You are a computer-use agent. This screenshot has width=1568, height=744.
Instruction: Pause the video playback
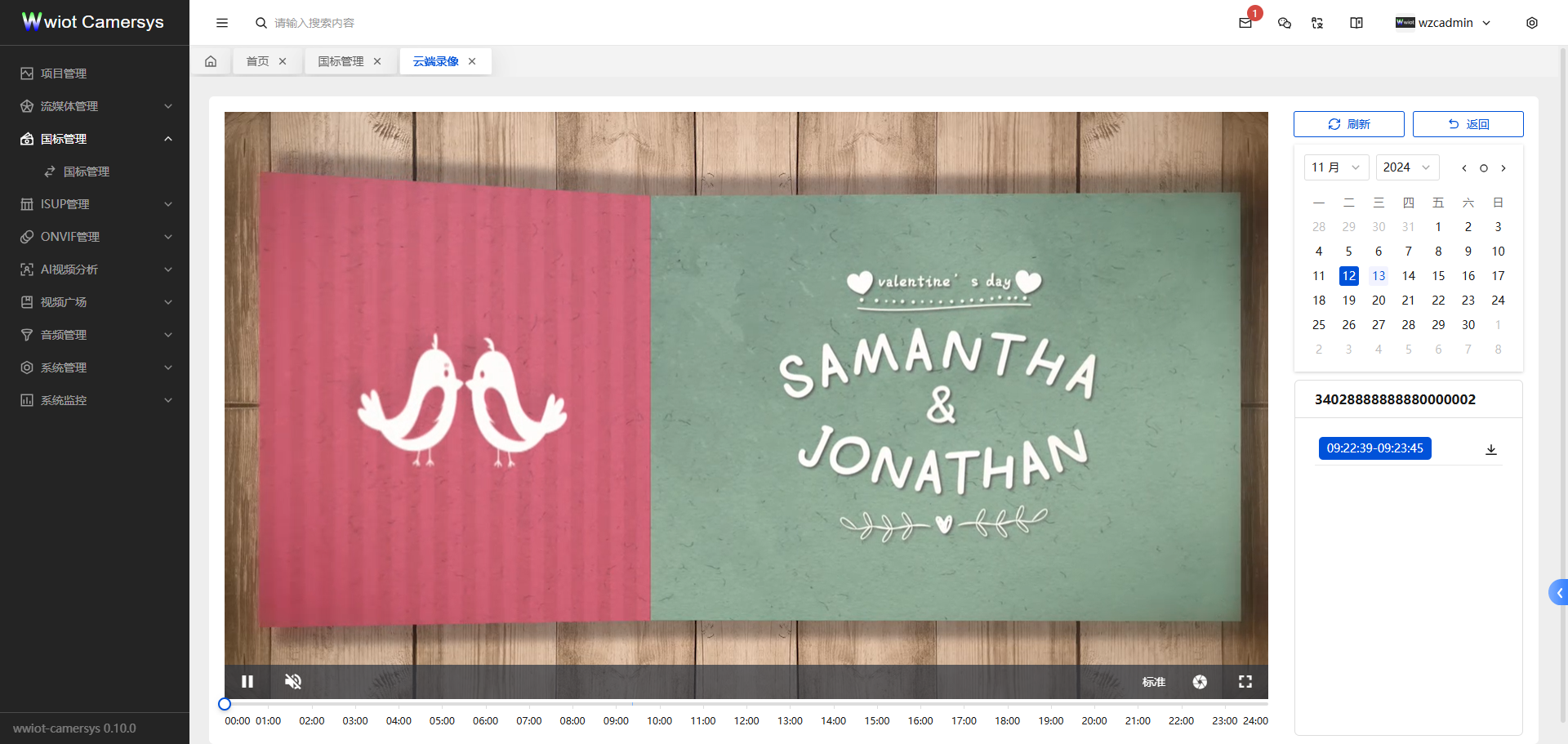point(247,681)
